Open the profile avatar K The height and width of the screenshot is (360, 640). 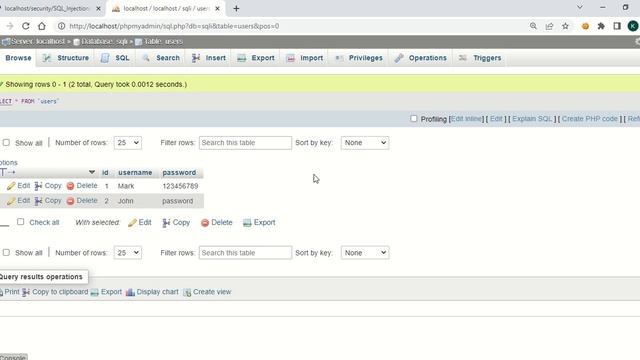click(x=633, y=26)
